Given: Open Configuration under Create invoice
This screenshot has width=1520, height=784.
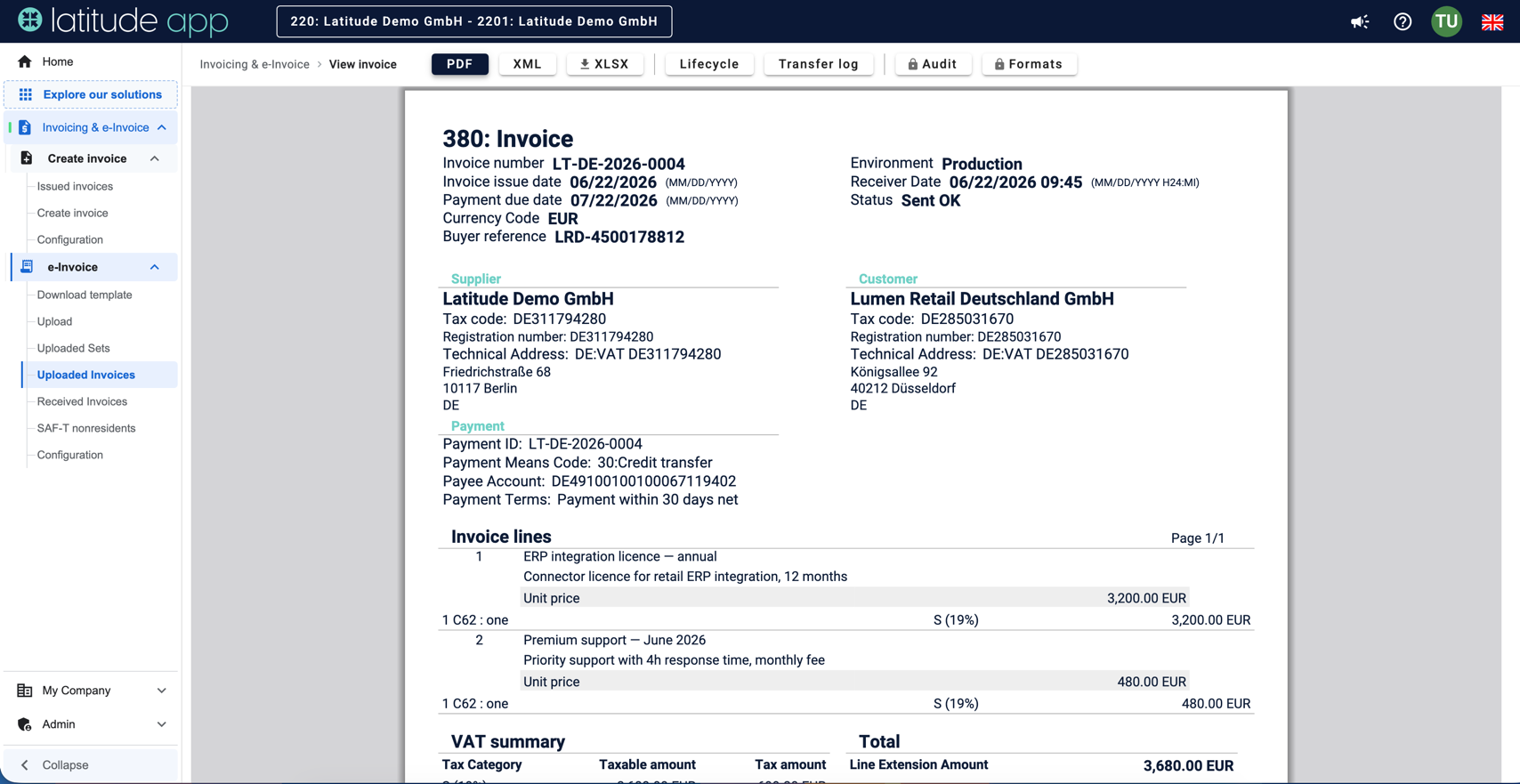Looking at the screenshot, I should click(70, 239).
